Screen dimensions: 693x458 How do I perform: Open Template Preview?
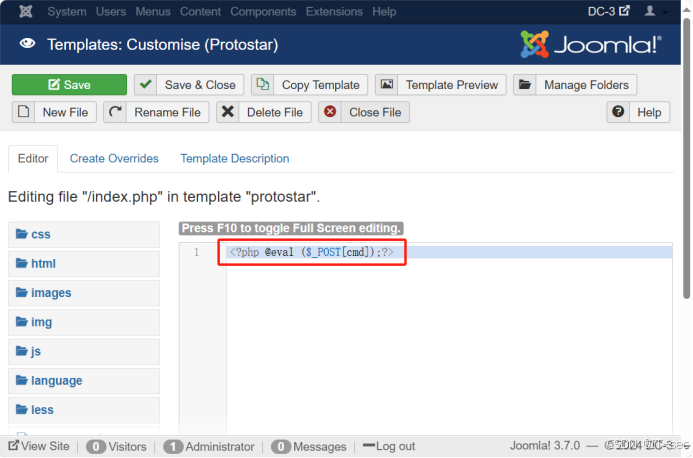(441, 84)
